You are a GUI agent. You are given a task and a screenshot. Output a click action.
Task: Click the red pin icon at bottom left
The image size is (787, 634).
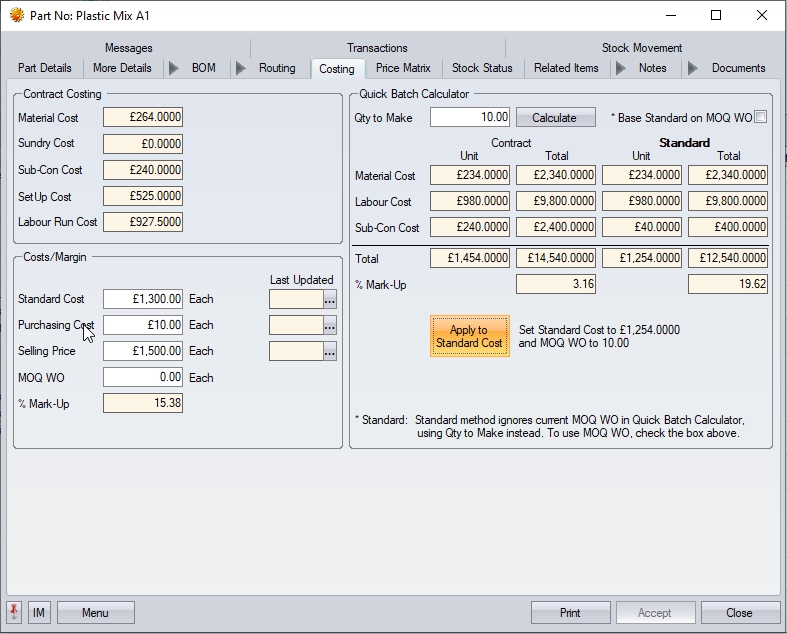click(x=14, y=612)
